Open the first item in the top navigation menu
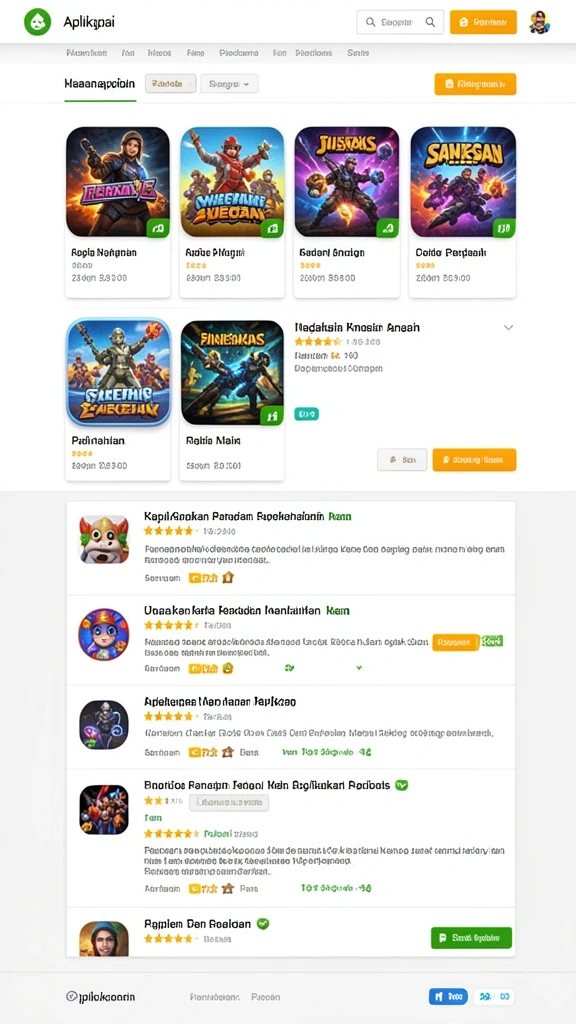 coord(87,53)
